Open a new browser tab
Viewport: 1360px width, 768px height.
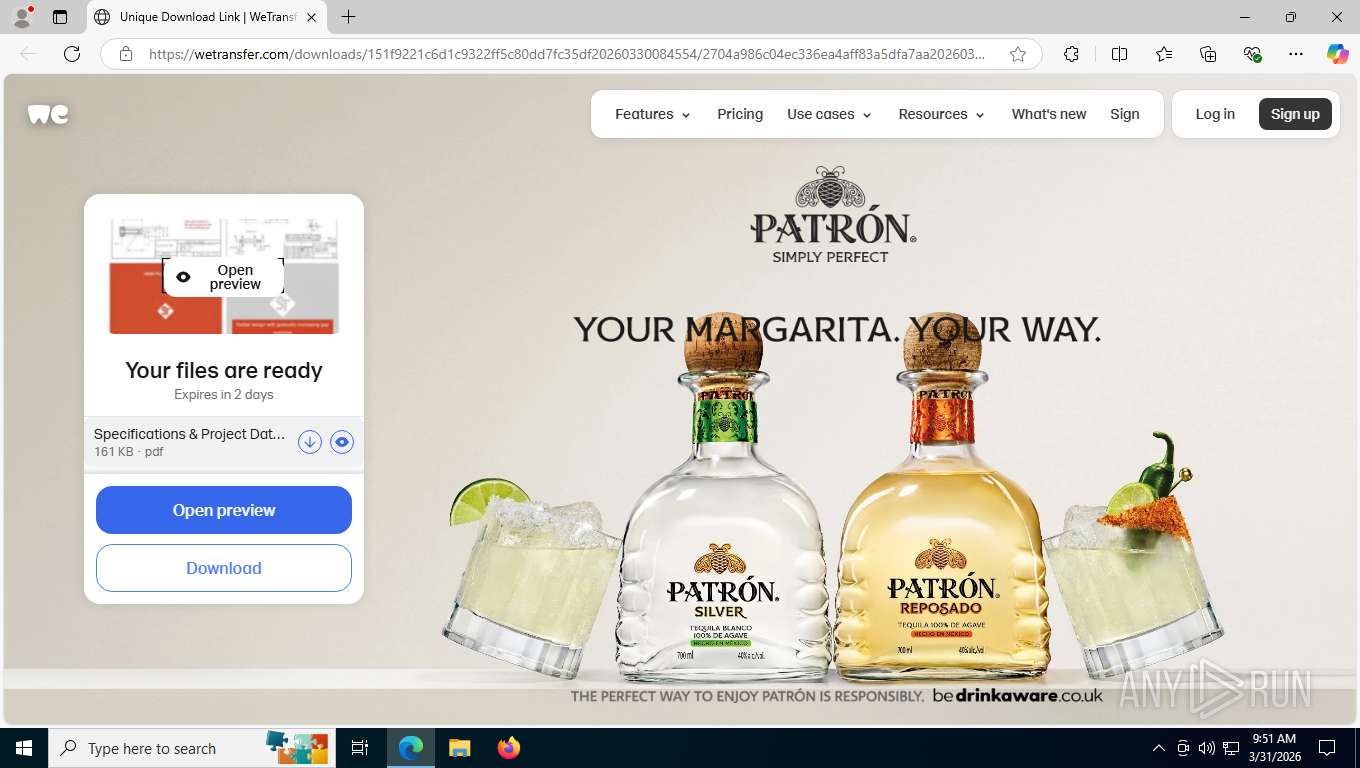(348, 17)
